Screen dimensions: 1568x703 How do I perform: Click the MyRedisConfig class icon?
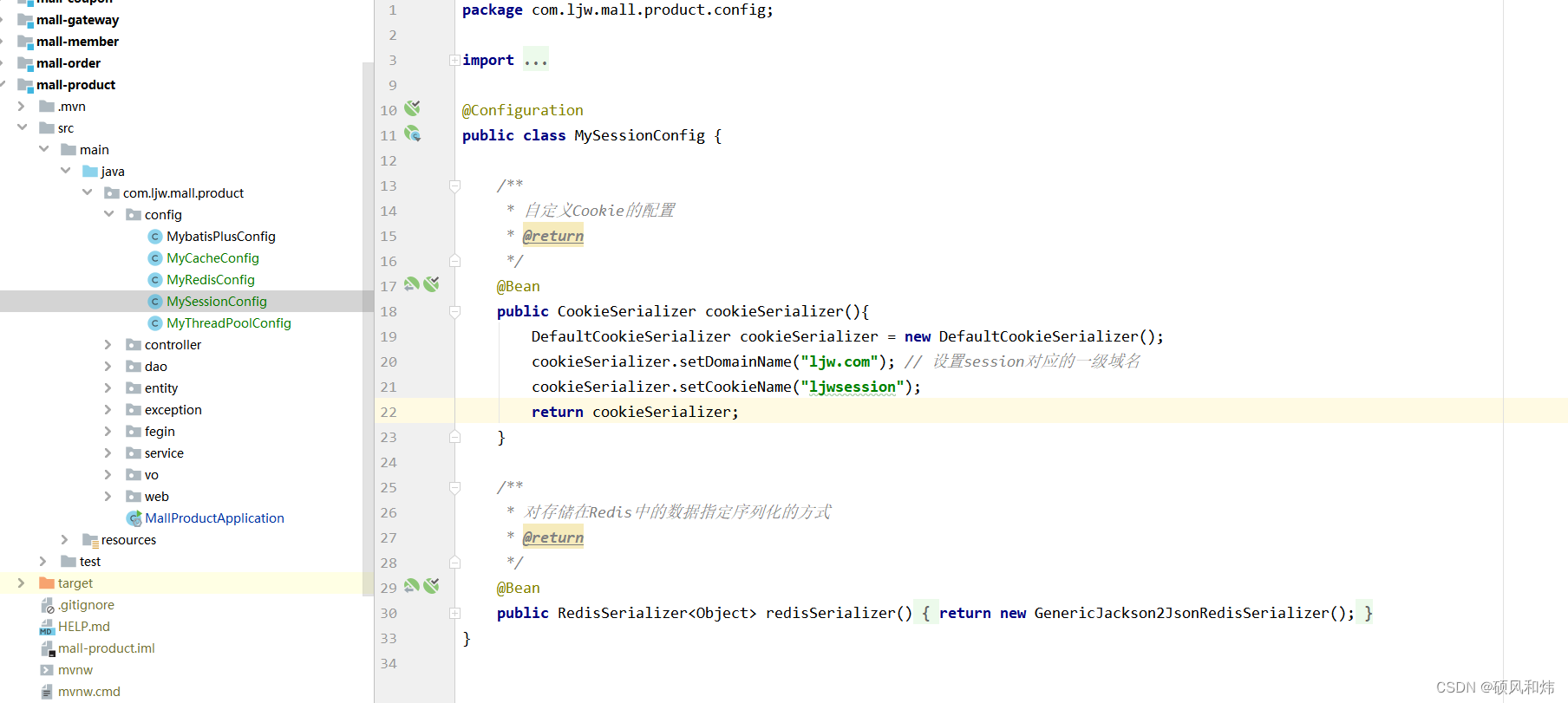pyautogui.click(x=155, y=280)
